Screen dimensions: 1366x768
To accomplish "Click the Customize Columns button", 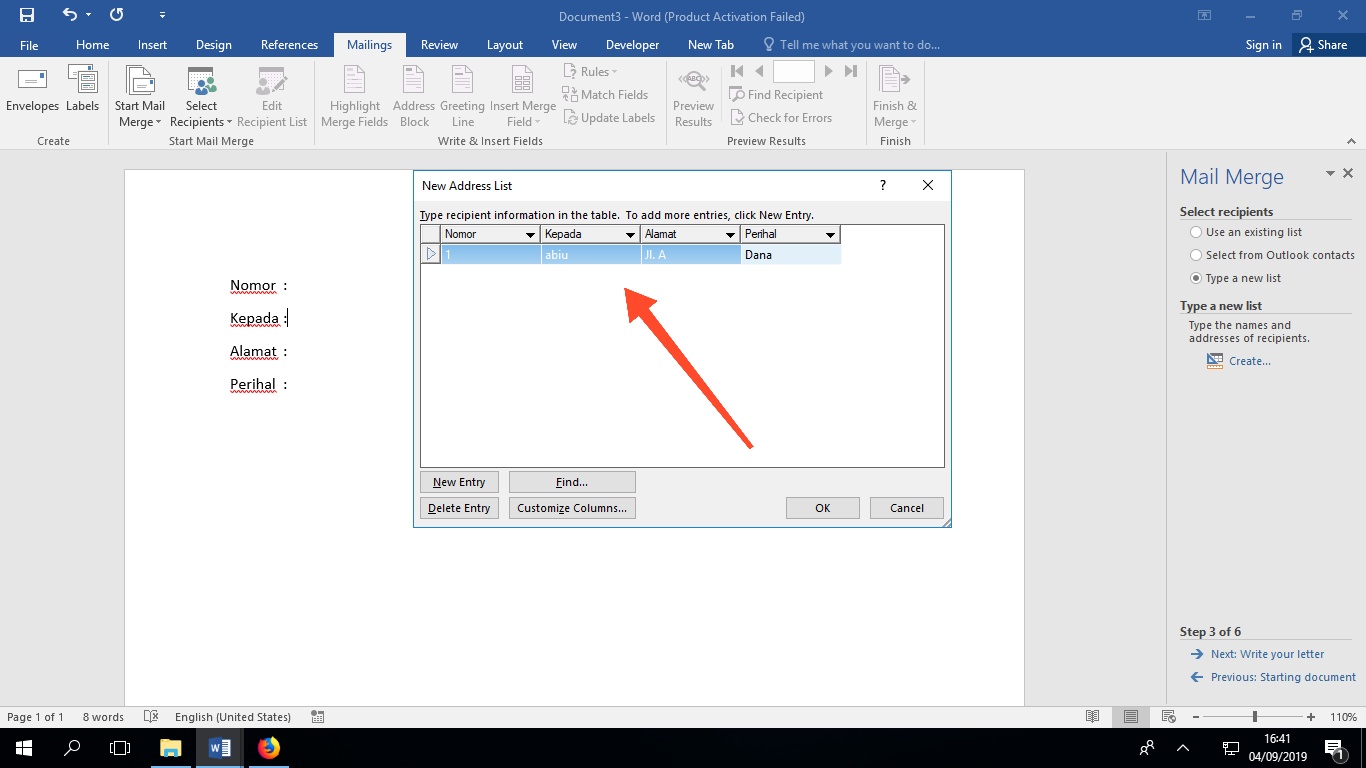I will click(572, 508).
